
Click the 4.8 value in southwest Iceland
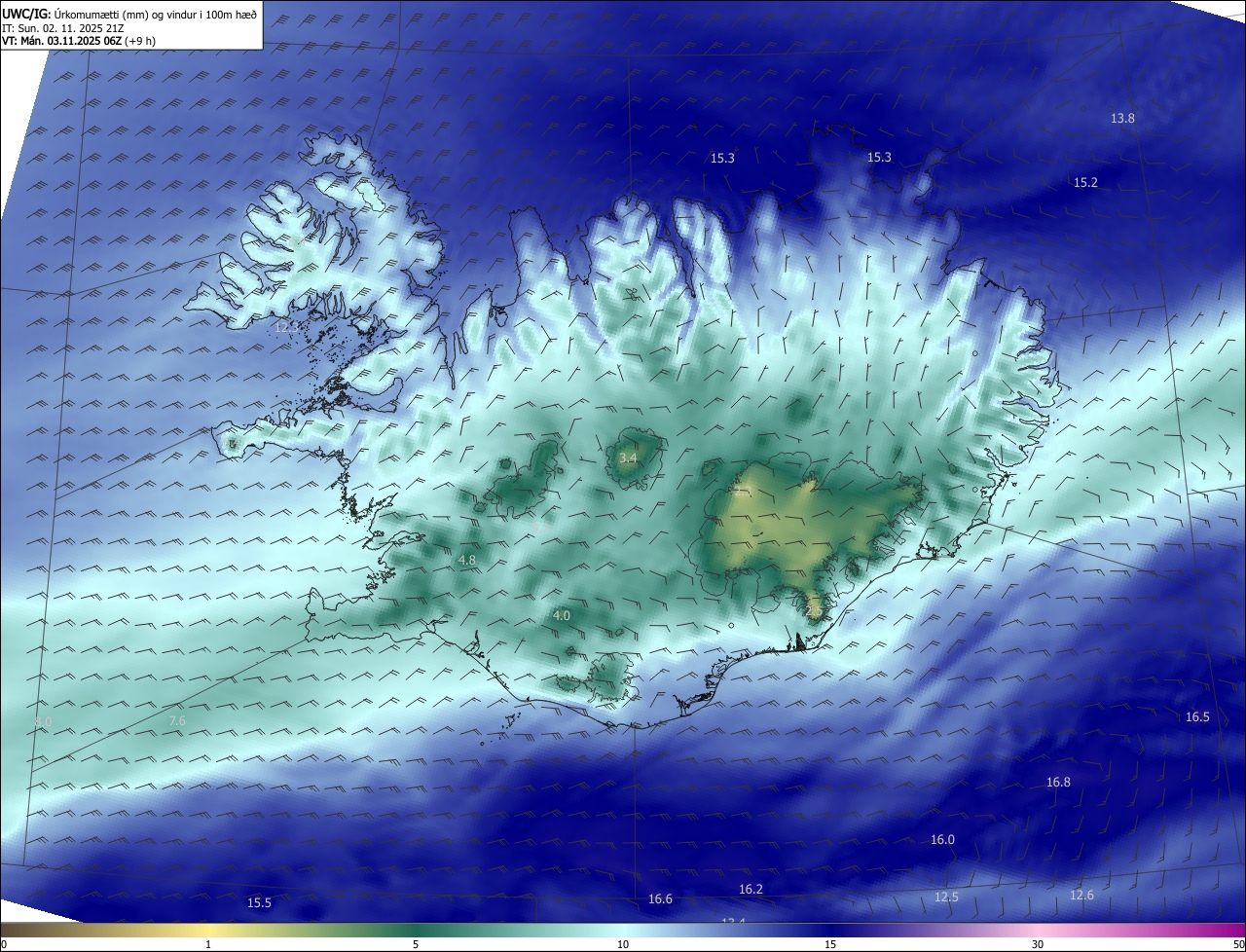467,560
